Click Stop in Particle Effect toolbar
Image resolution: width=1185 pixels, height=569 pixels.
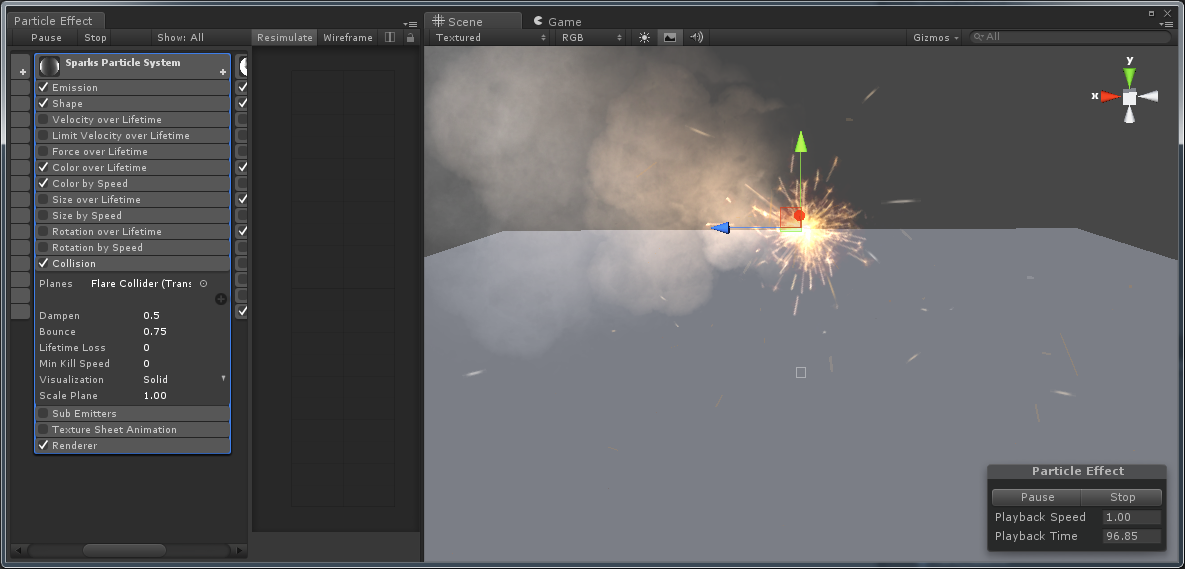(x=95, y=37)
